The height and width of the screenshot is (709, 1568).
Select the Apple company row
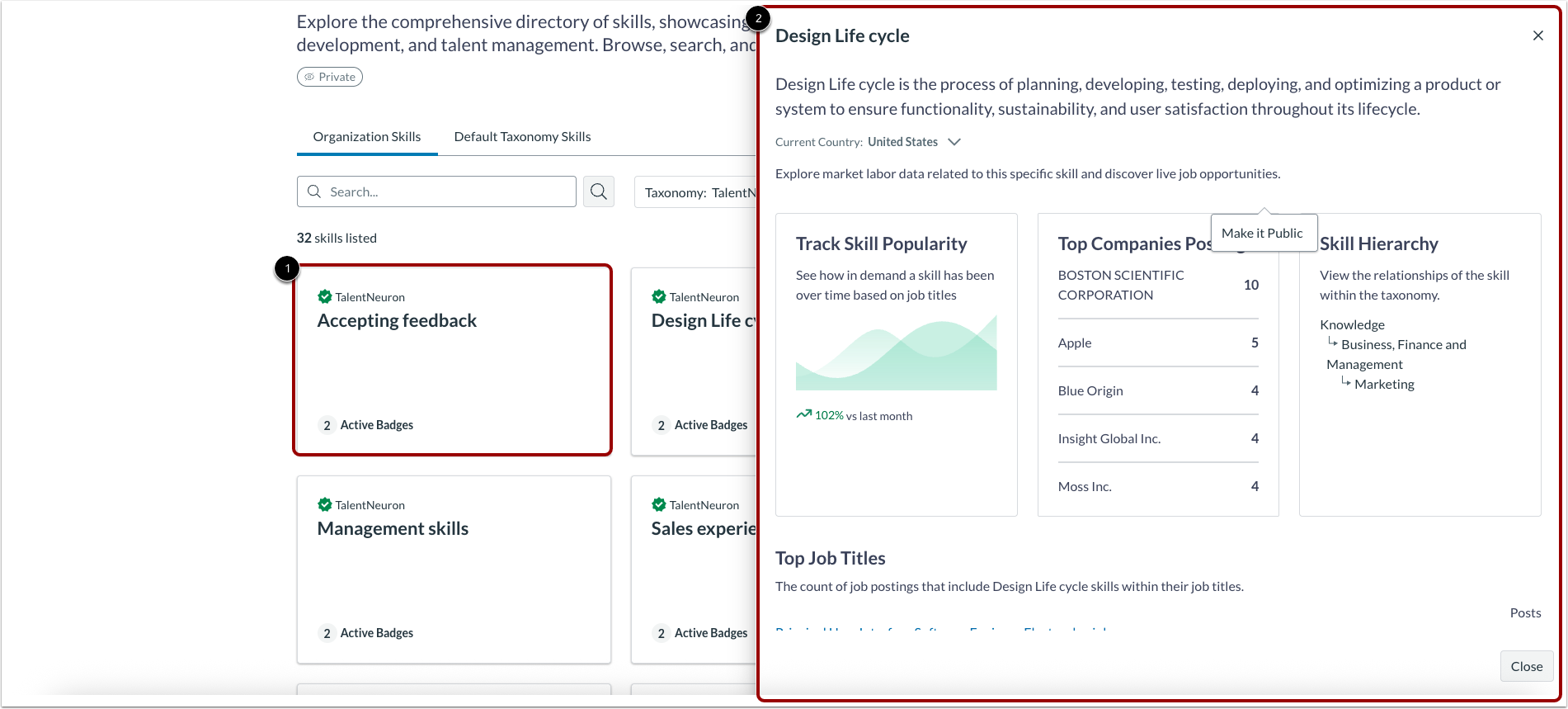click(1158, 343)
